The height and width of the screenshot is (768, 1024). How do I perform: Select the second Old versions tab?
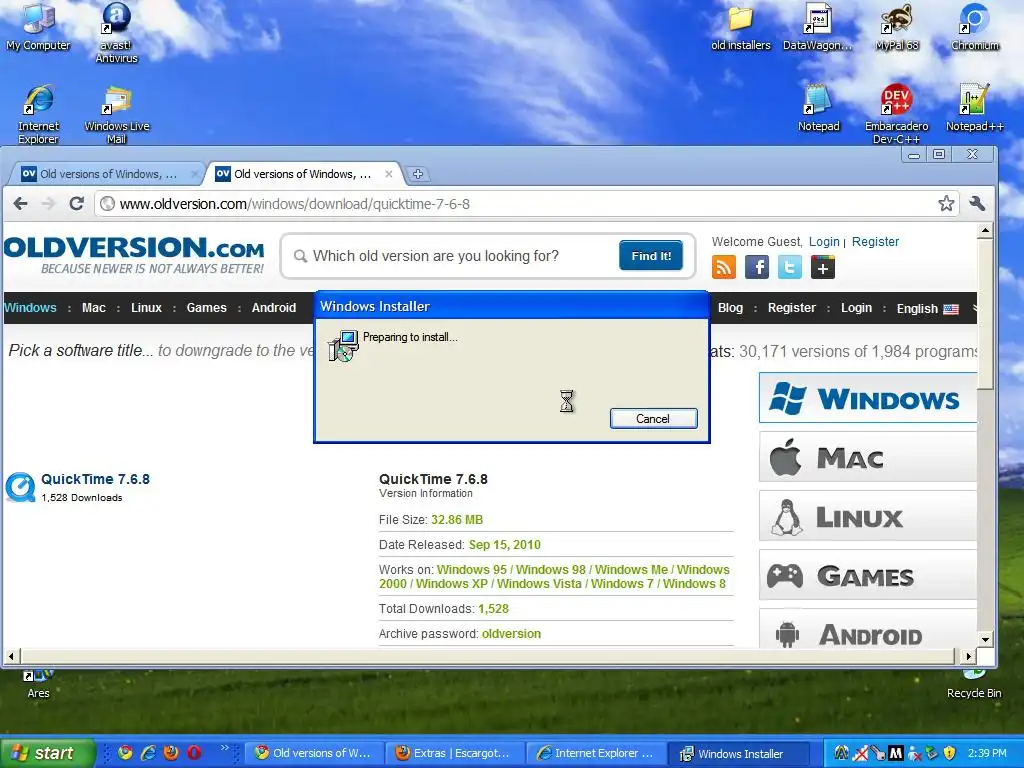(x=302, y=174)
